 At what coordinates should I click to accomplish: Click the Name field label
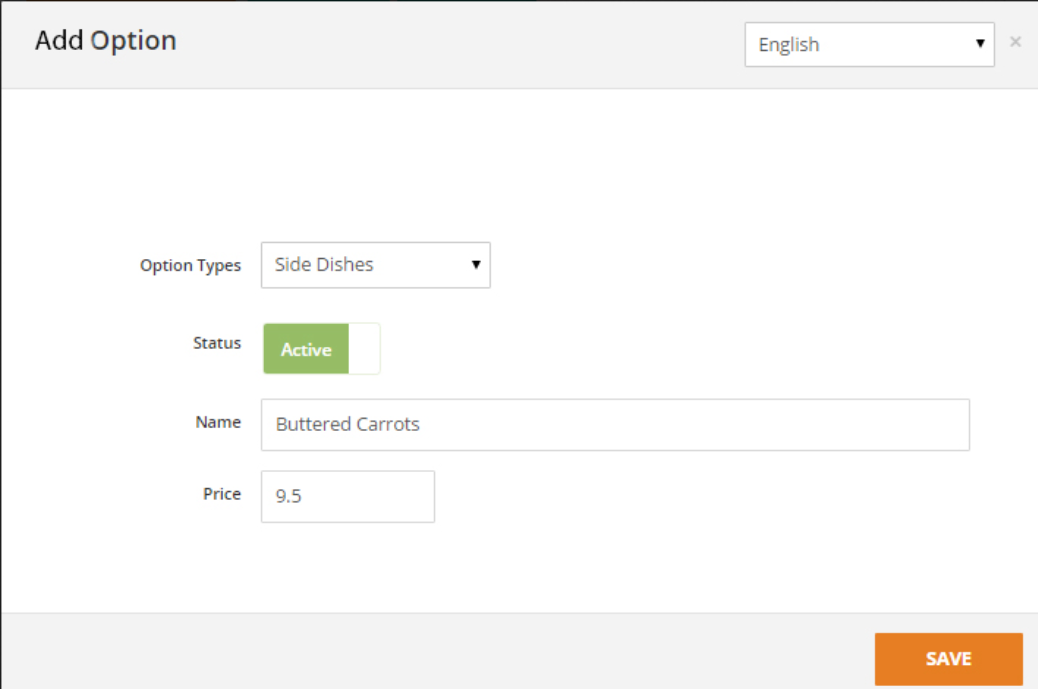click(217, 422)
